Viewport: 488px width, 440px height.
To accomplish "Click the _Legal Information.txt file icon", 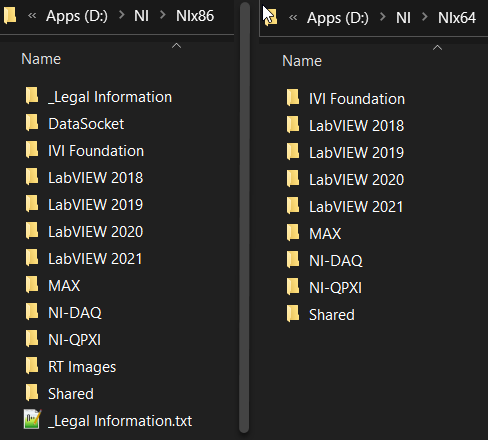I will point(32,419).
